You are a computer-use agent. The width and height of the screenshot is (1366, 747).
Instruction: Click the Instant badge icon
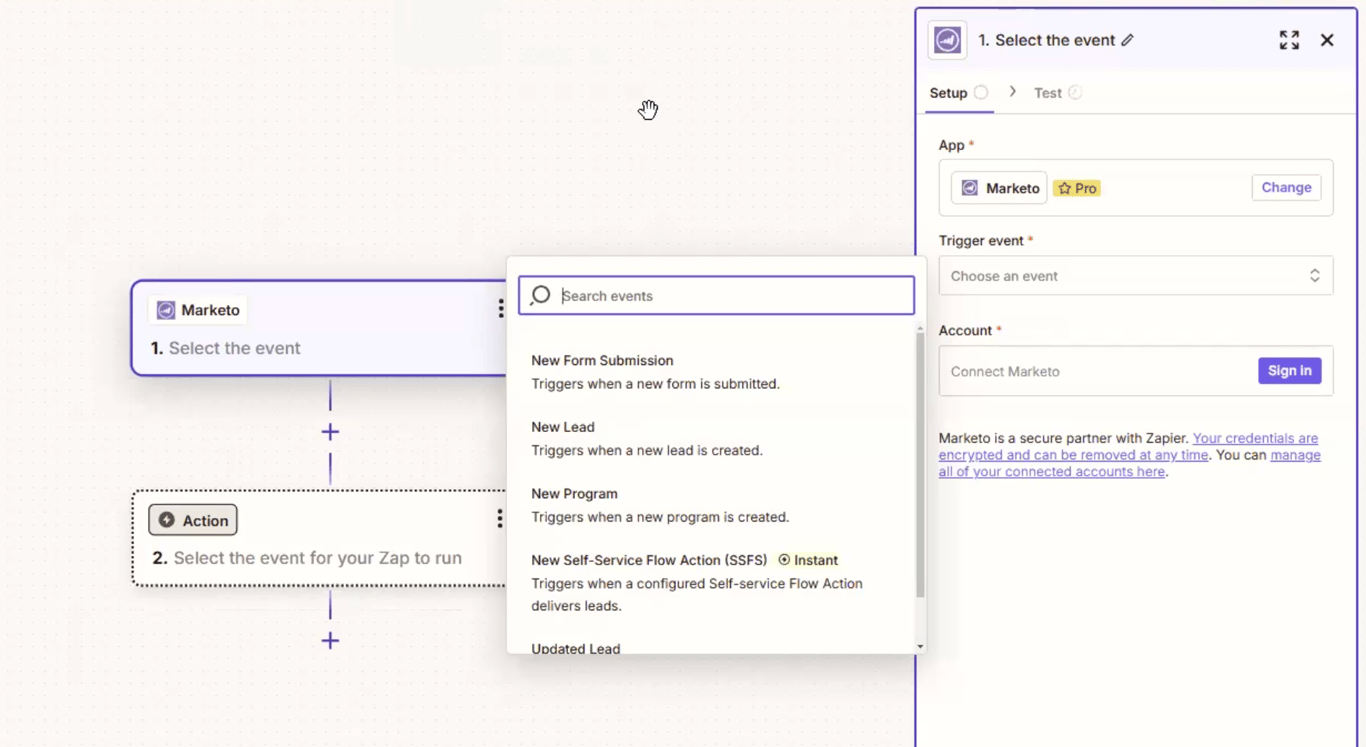(x=784, y=560)
